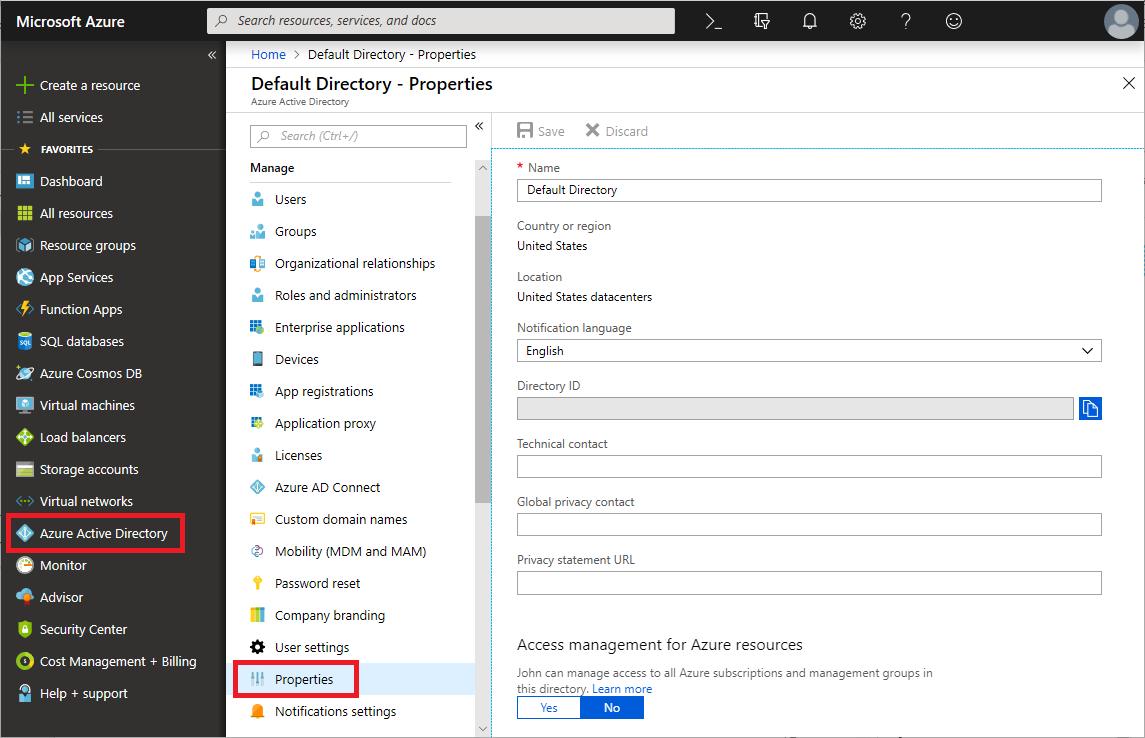Viewport: 1145px width, 738px height.
Task: Open the help question mark icon
Action: 905,21
